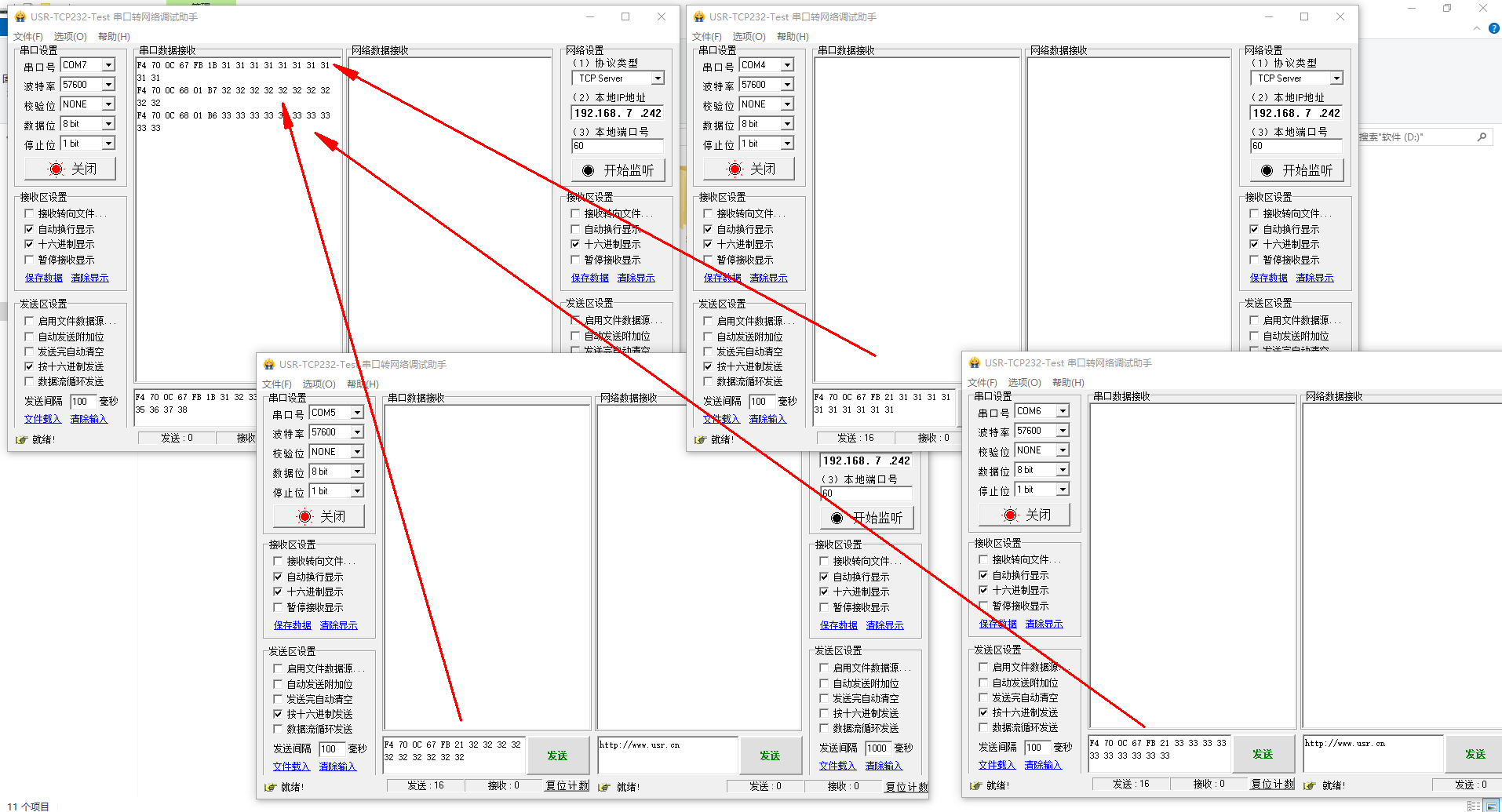Enable 暂停接收显示 checkbox in COM7 window

point(29,260)
